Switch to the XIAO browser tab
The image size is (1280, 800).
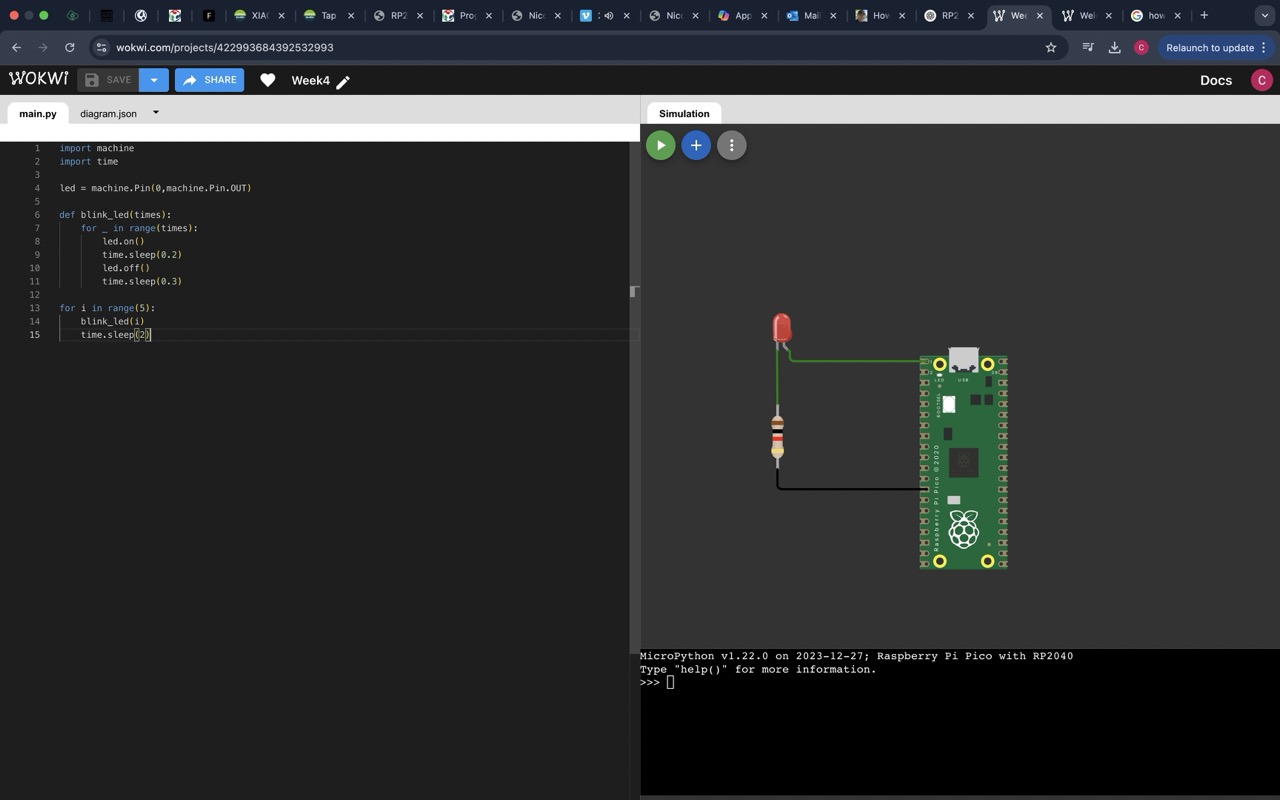(x=259, y=15)
